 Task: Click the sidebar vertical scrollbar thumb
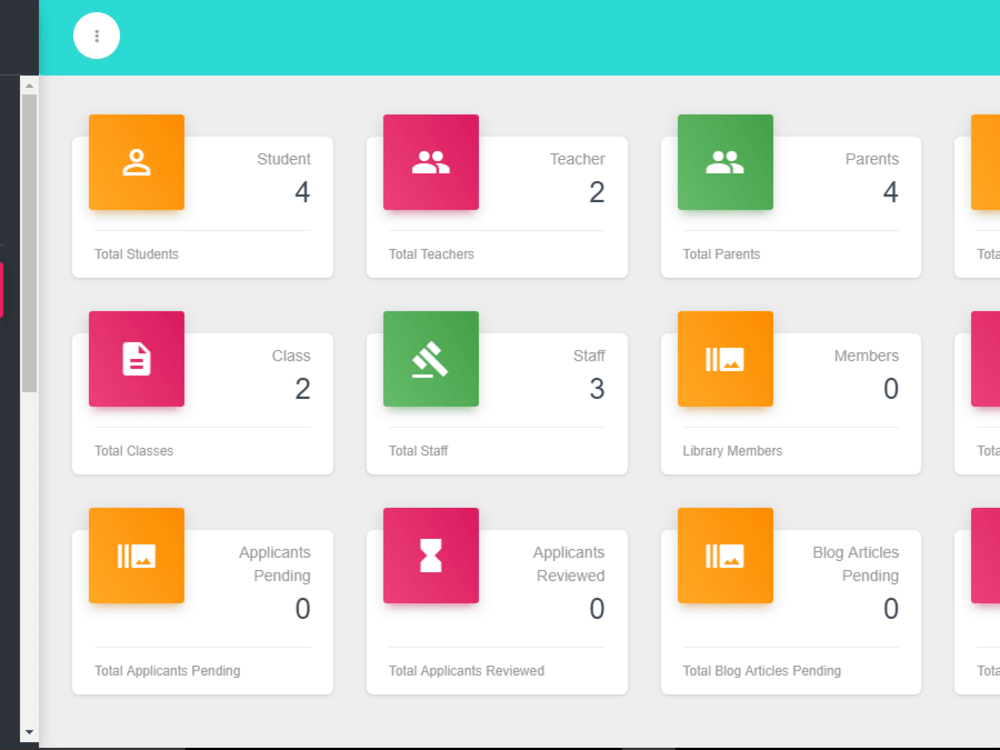click(x=29, y=243)
